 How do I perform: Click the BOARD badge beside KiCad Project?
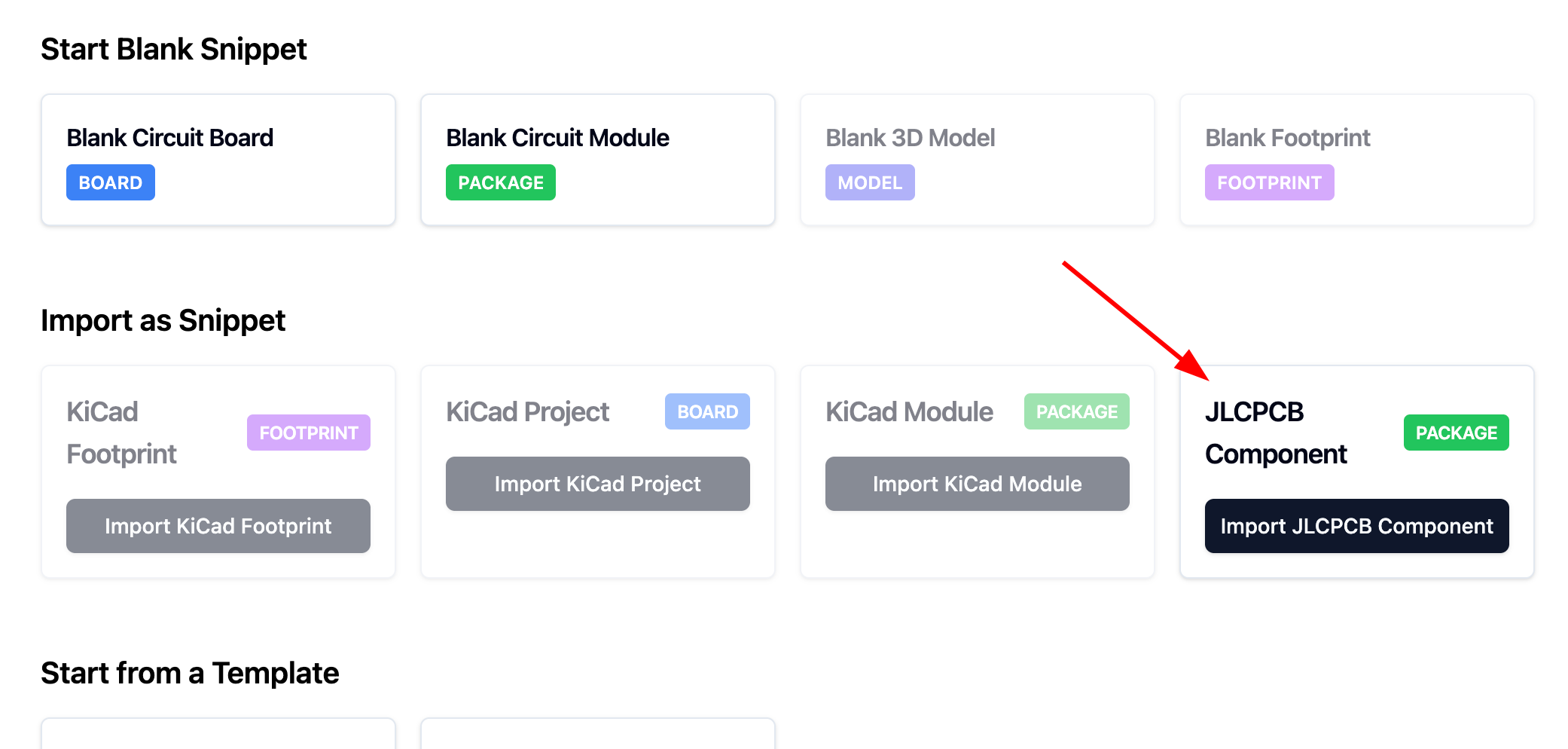[x=707, y=412]
